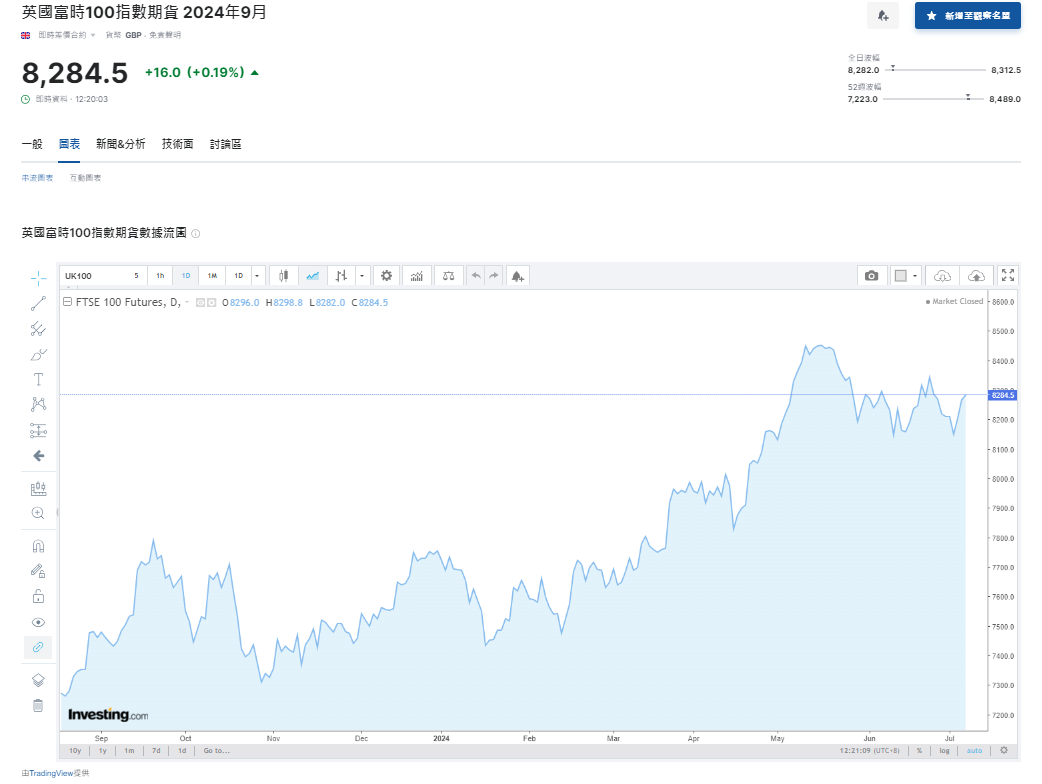This screenshot has height=784, width=1042.
Task: Click the UK100 symbol input field
Action: [x=95, y=276]
